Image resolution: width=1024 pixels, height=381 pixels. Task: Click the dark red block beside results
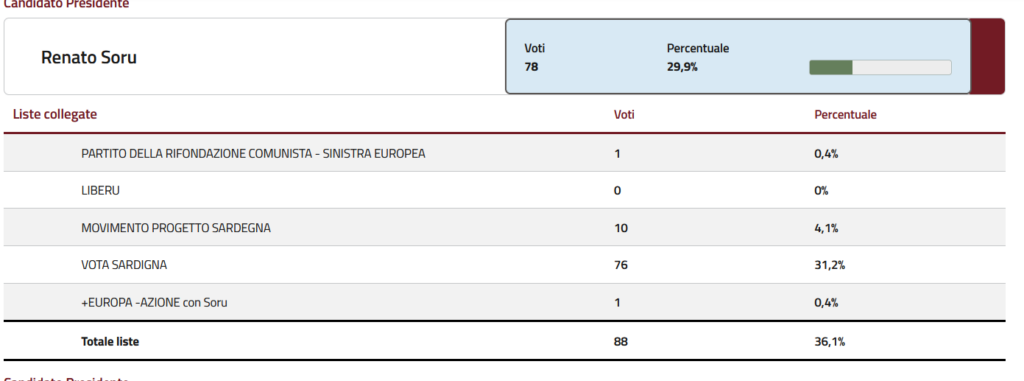point(987,56)
